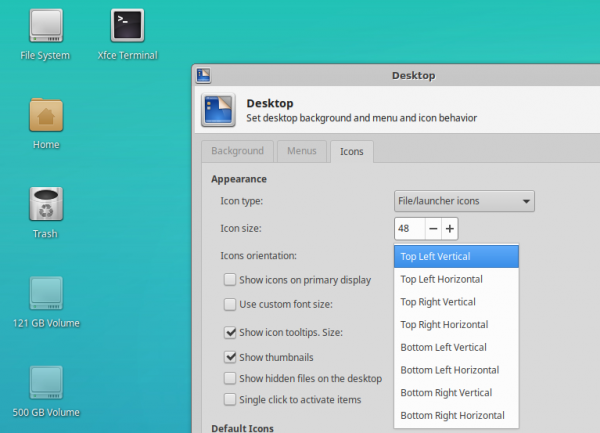Viewport: 600px width, 433px height.
Task: Launch the Xfce Terminal desktop icon
Action: (127, 25)
